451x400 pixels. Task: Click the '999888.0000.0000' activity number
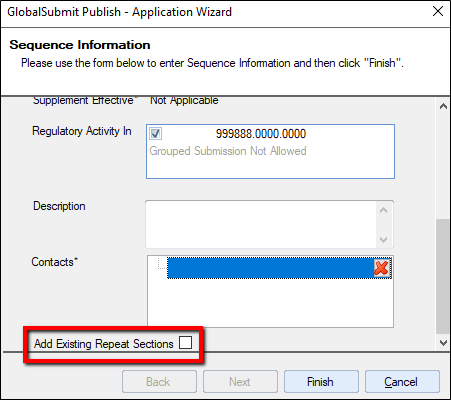pos(261,134)
